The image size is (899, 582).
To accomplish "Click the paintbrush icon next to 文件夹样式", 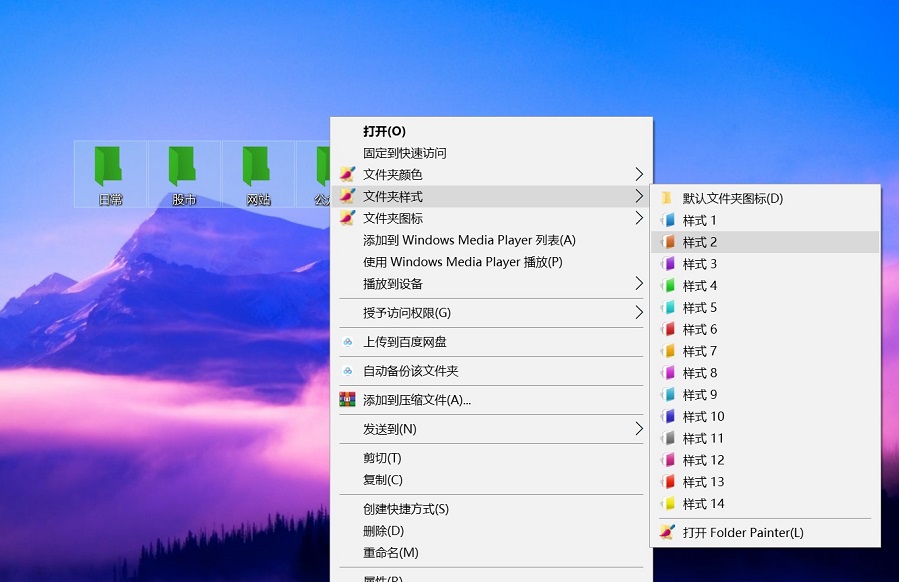I will pyautogui.click(x=345, y=196).
